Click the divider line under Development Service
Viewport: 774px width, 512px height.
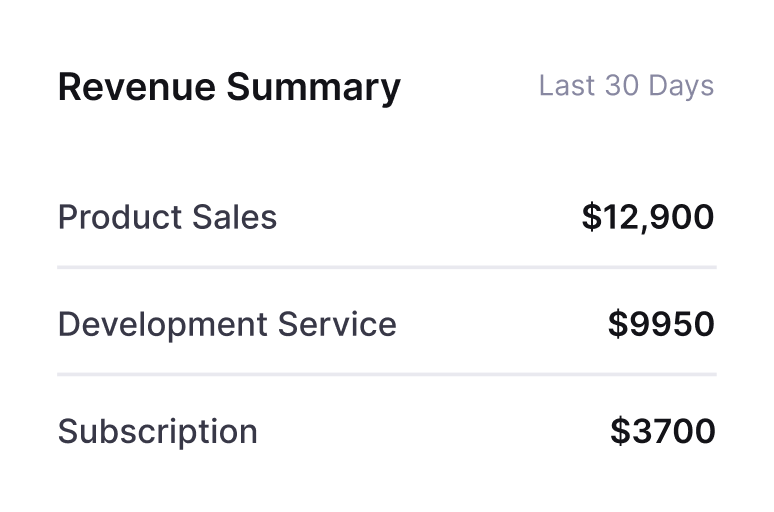pos(387,375)
